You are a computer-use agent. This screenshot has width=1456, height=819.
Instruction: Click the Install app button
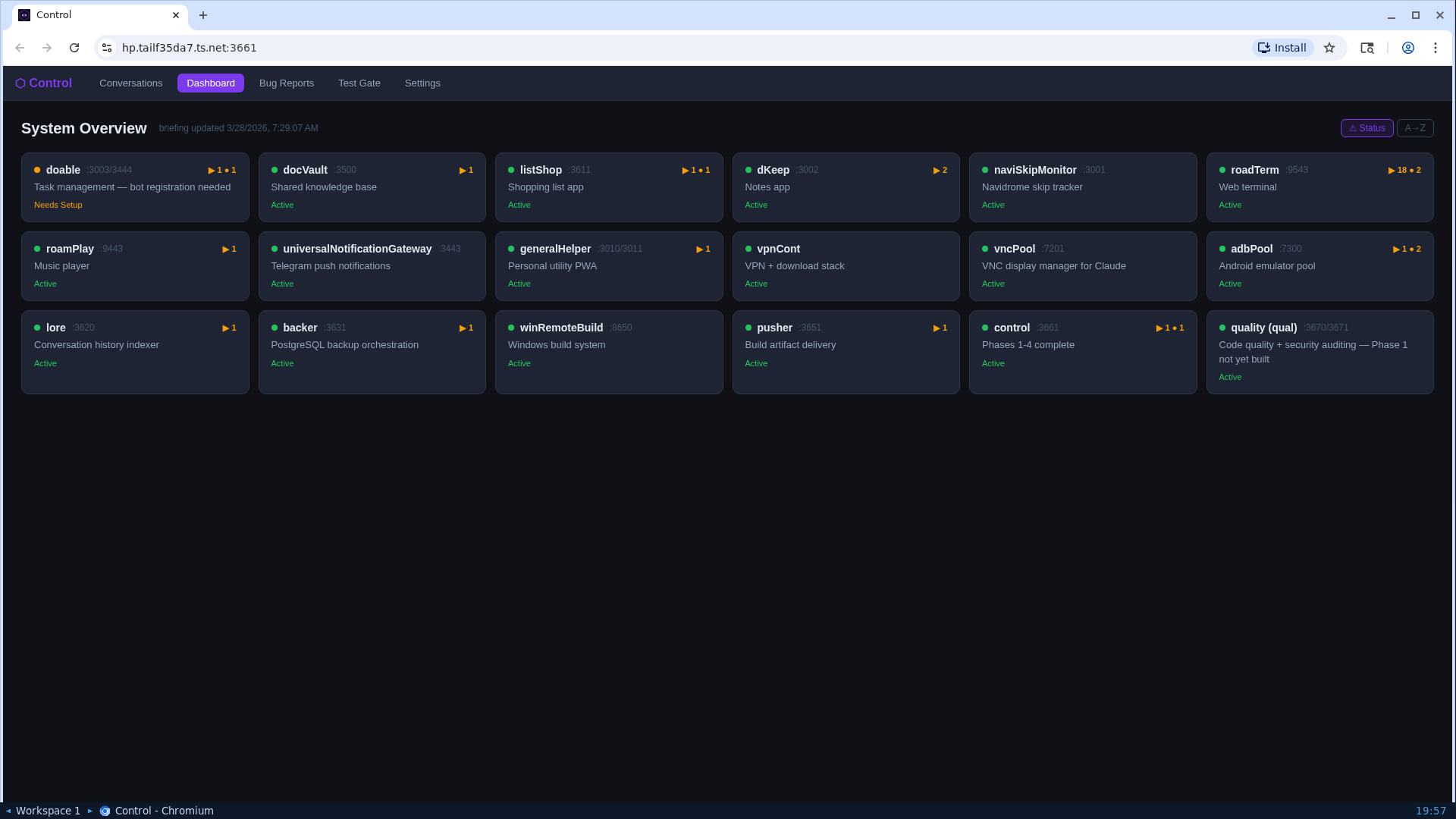pos(1282,47)
